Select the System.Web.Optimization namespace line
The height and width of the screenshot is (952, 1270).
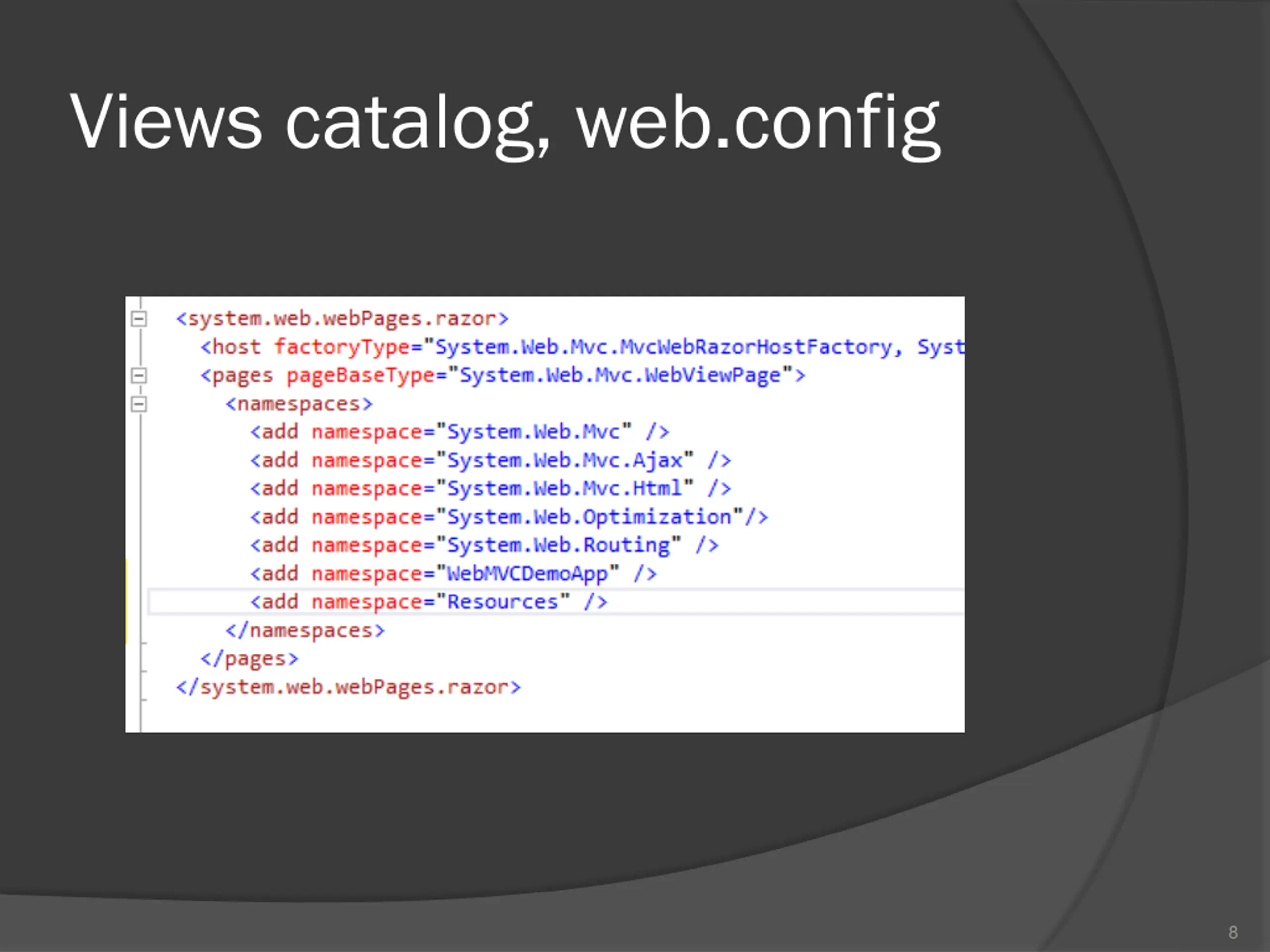(x=508, y=517)
